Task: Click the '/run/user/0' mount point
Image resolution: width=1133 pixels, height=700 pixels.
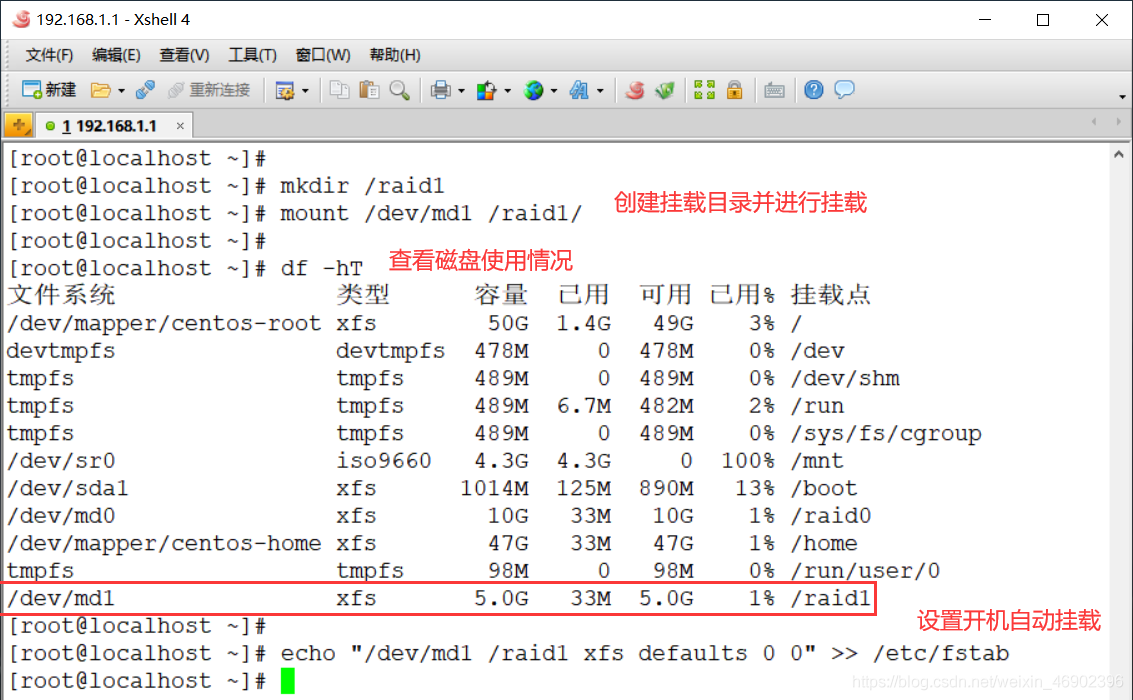Action: pos(866,570)
